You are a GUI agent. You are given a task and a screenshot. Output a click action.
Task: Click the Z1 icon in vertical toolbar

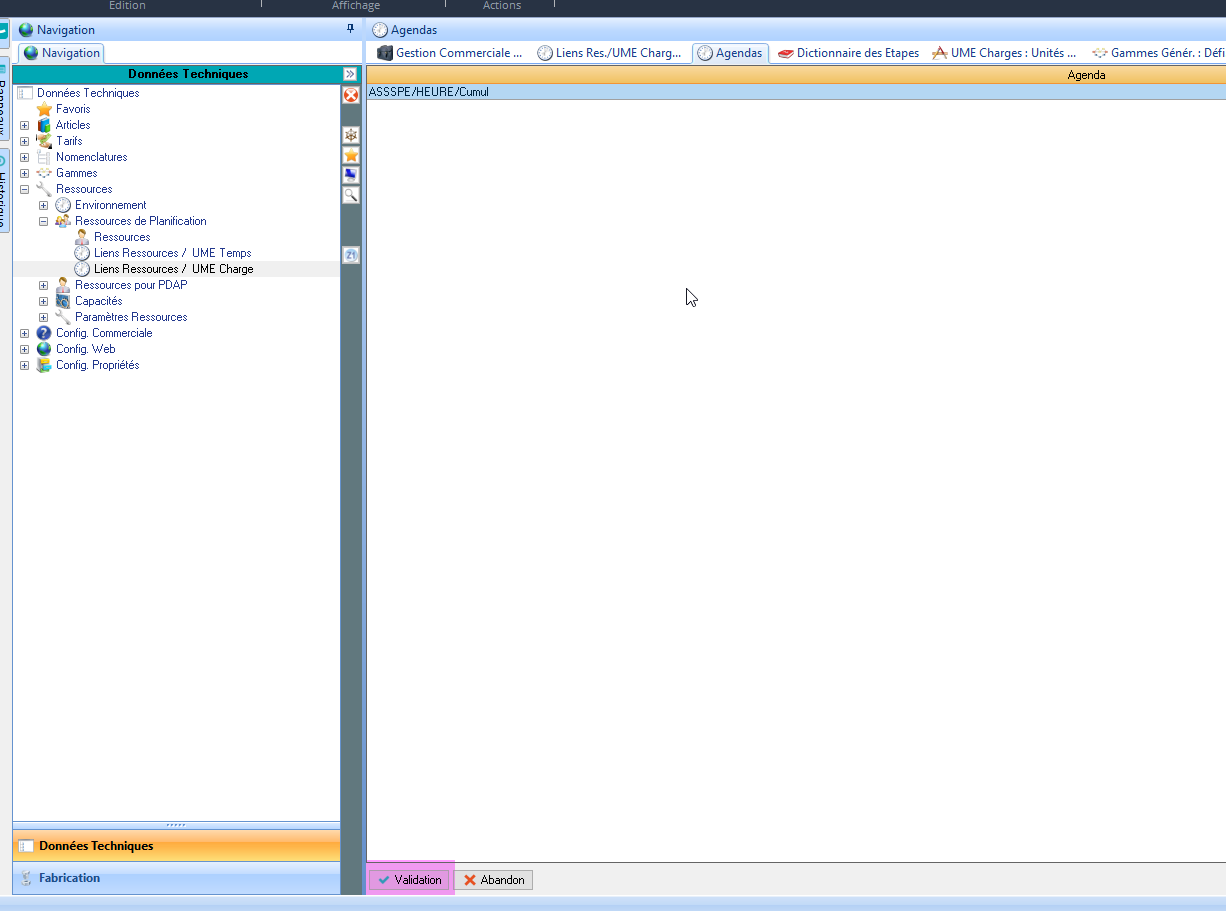click(351, 255)
